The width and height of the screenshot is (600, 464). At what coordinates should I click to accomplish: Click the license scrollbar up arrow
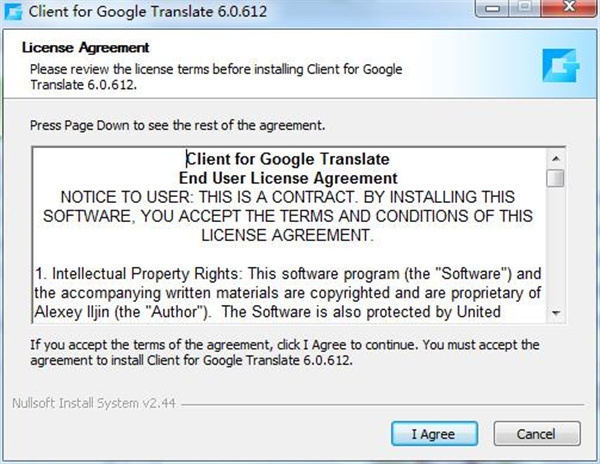[x=555, y=159]
